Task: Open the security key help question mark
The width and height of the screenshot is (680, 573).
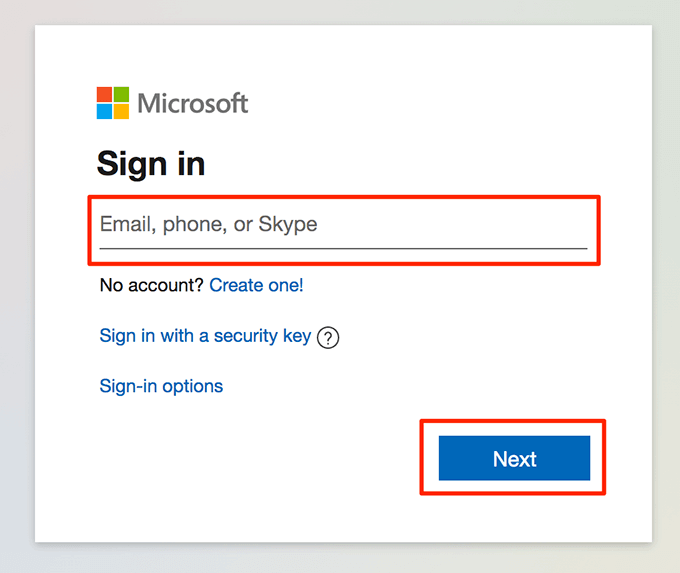Action: [x=328, y=338]
